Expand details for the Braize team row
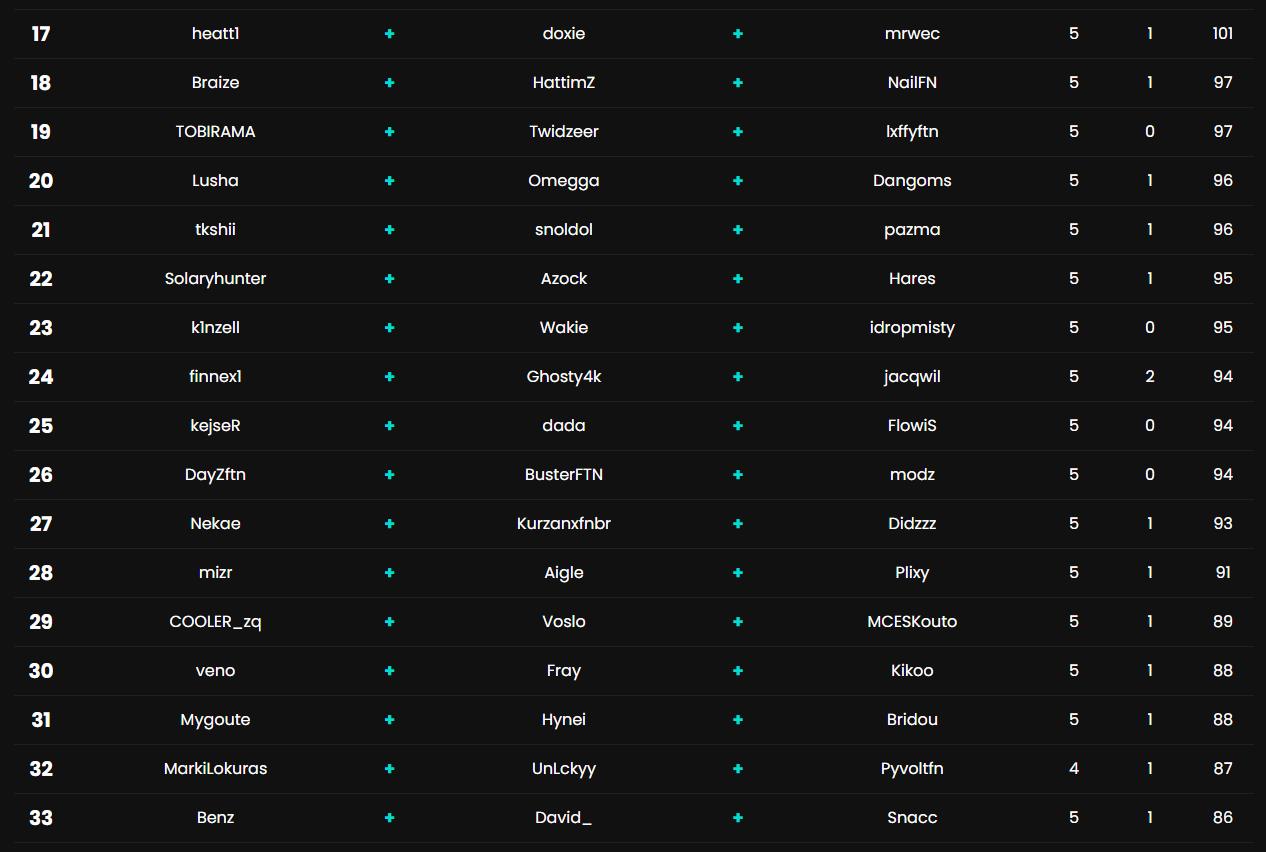 [x=389, y=82]
